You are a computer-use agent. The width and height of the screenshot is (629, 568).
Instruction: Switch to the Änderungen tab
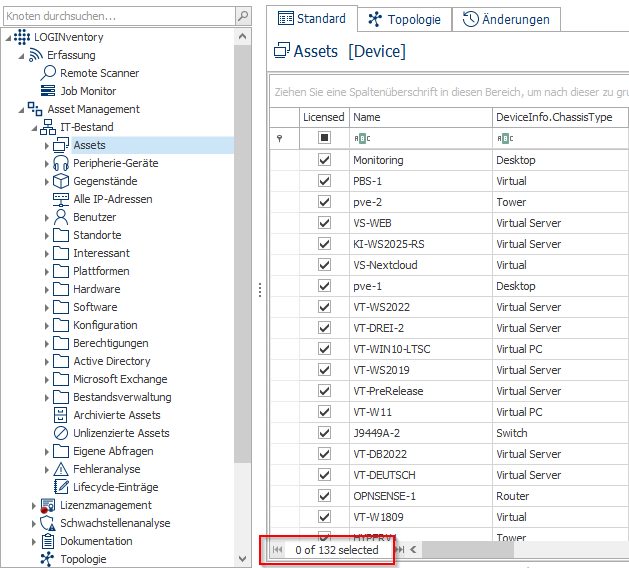(506, 19)
